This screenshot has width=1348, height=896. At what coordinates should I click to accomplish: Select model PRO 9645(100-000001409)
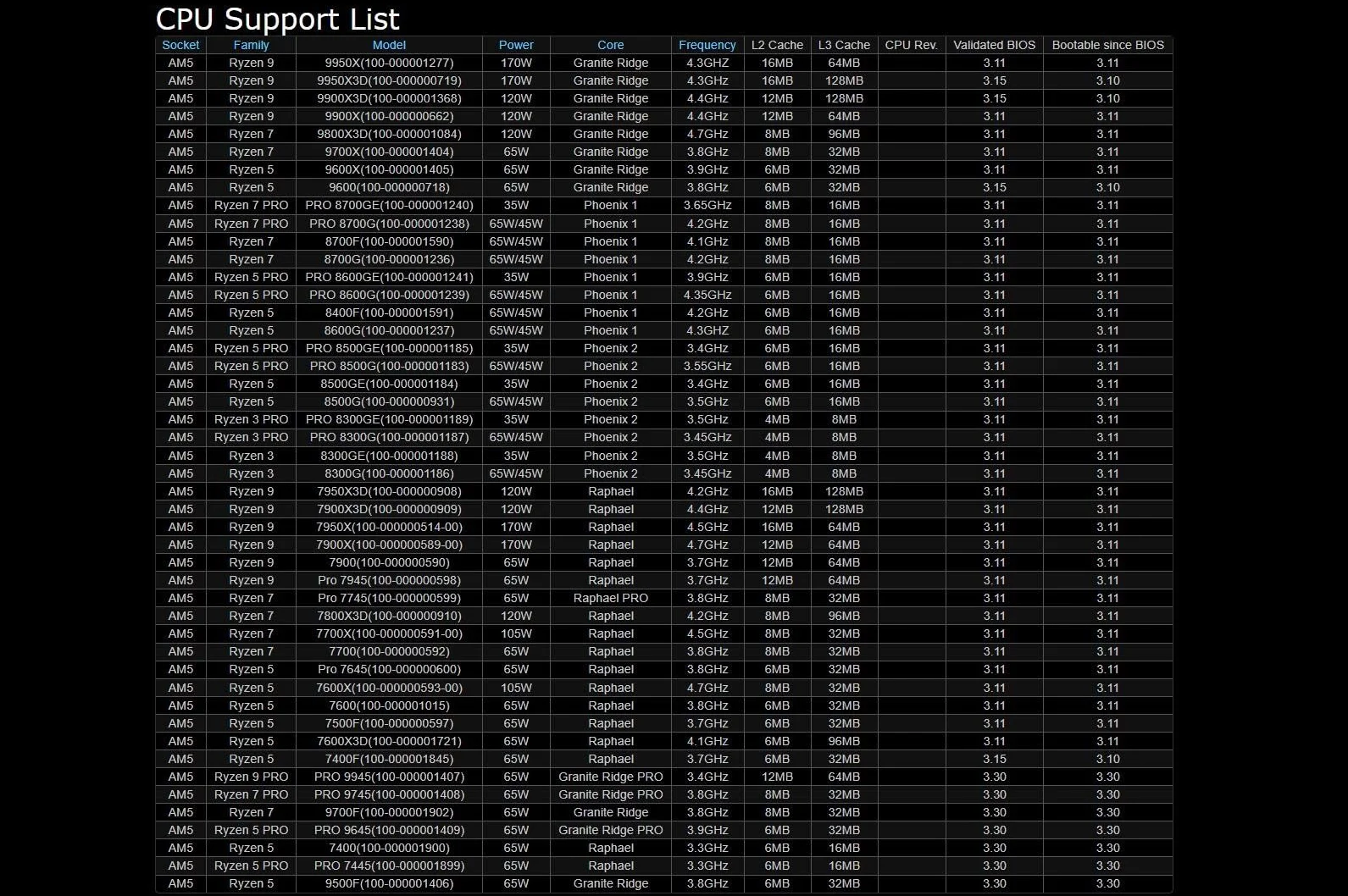point(389,830)
